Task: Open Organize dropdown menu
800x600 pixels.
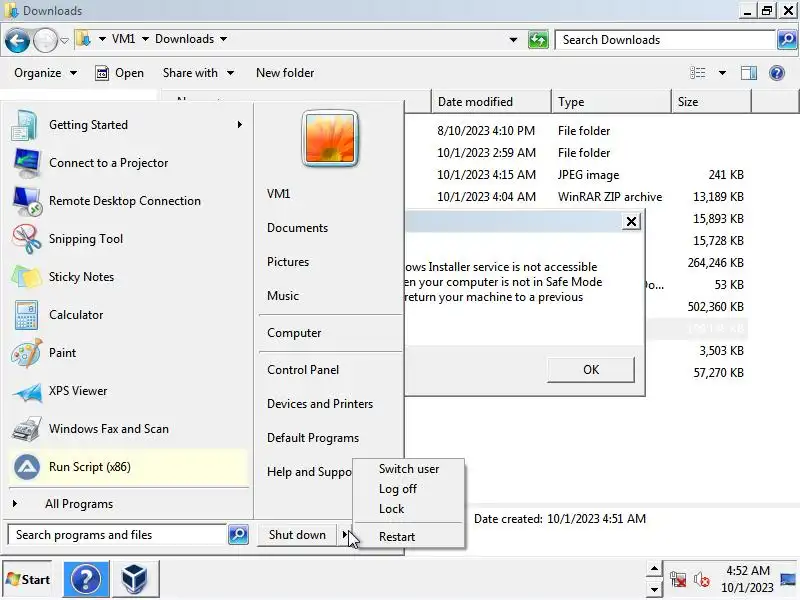Action: pyautogui.click(x=45, y=73)
